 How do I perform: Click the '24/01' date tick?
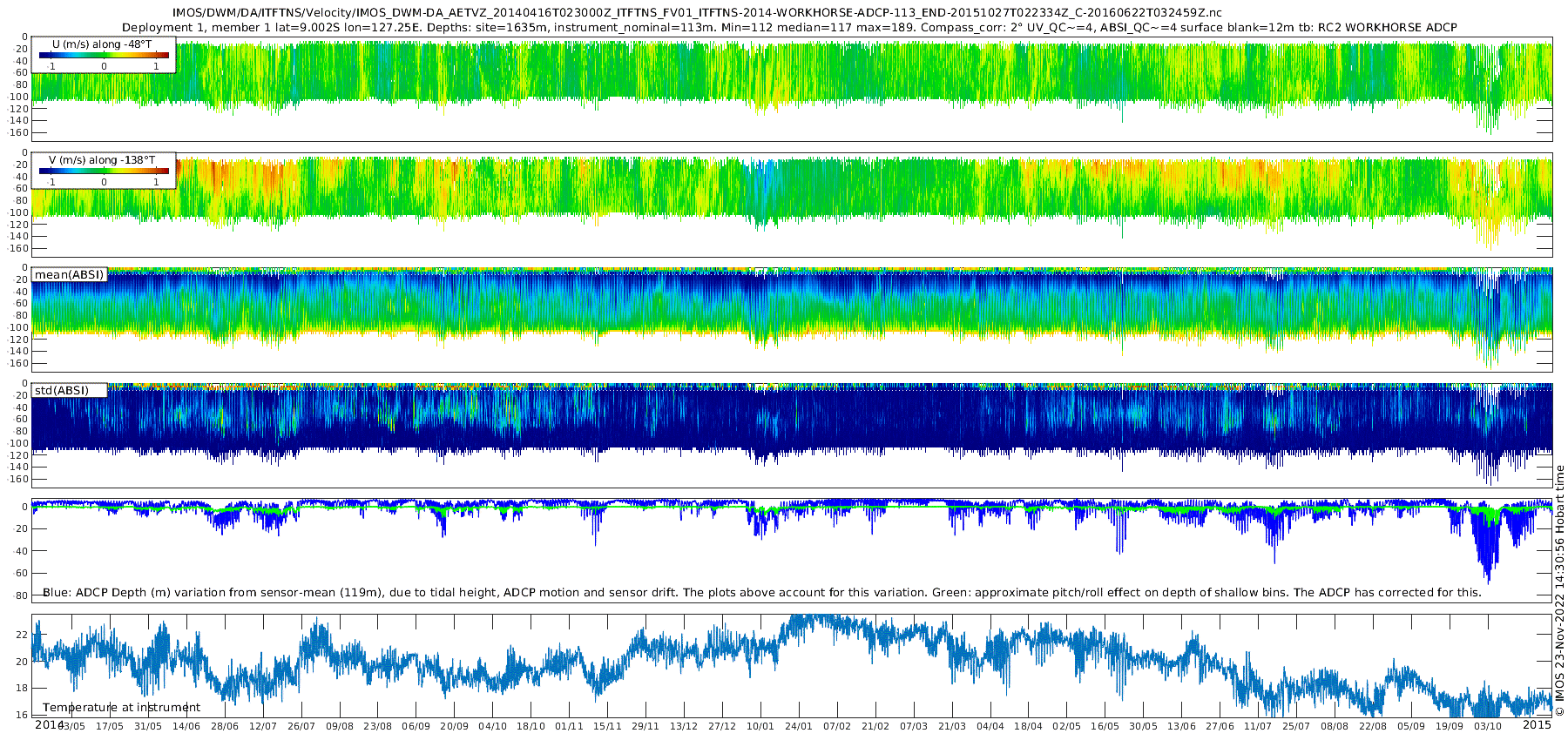(x=800, y=727)
